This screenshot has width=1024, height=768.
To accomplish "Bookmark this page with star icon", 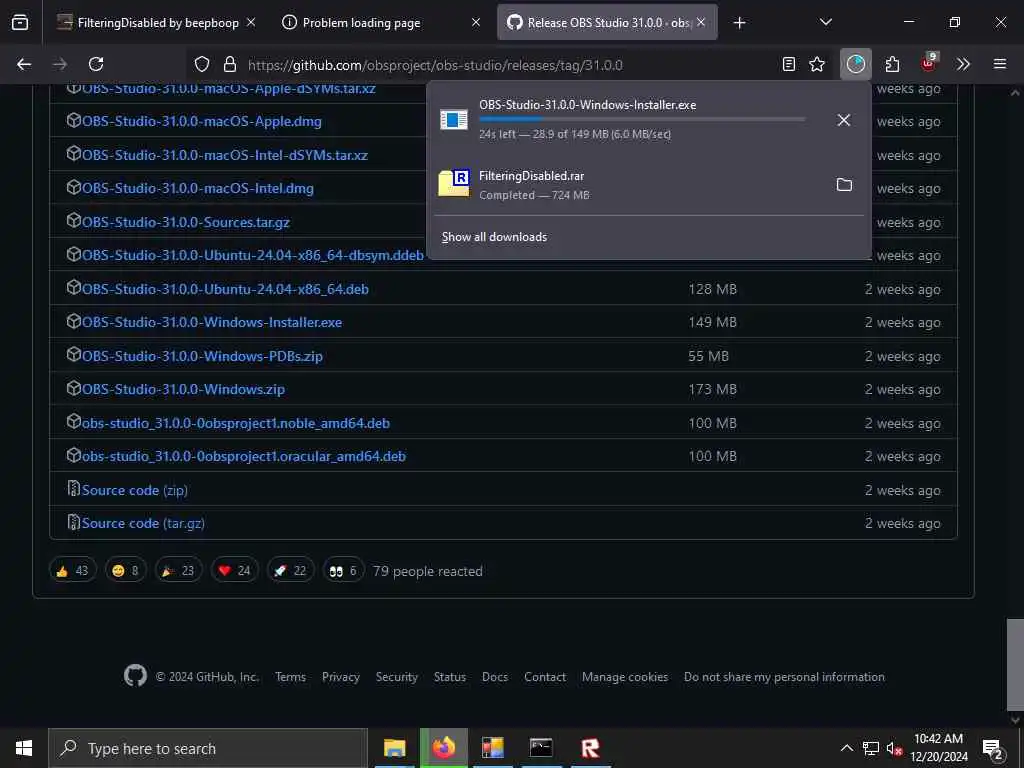I will (817, 64).
